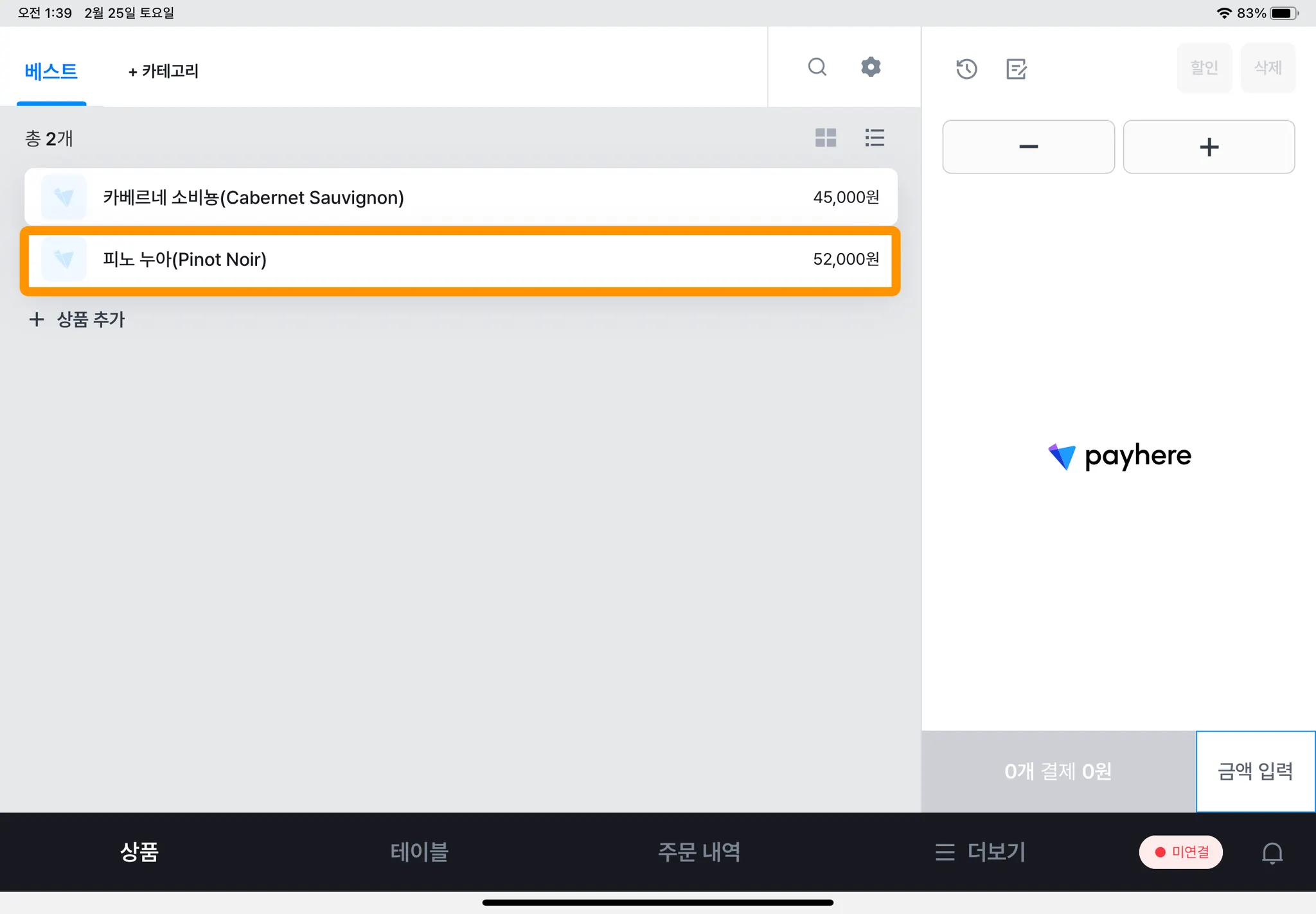Switch to list view layout icon

[875, 137]
